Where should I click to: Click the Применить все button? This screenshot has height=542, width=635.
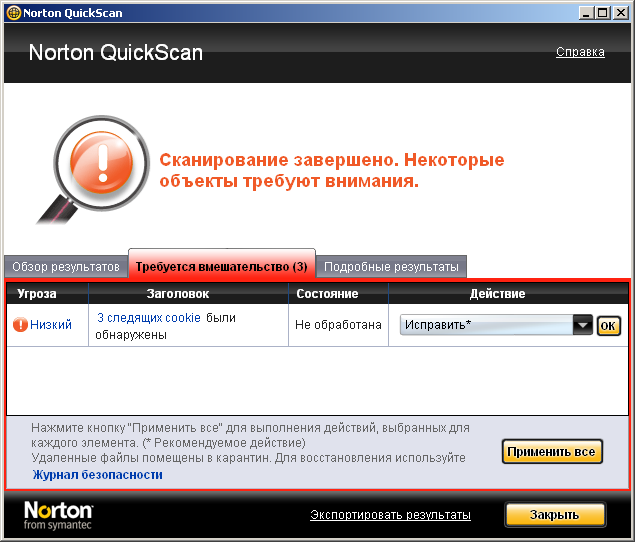pos(552,451)
